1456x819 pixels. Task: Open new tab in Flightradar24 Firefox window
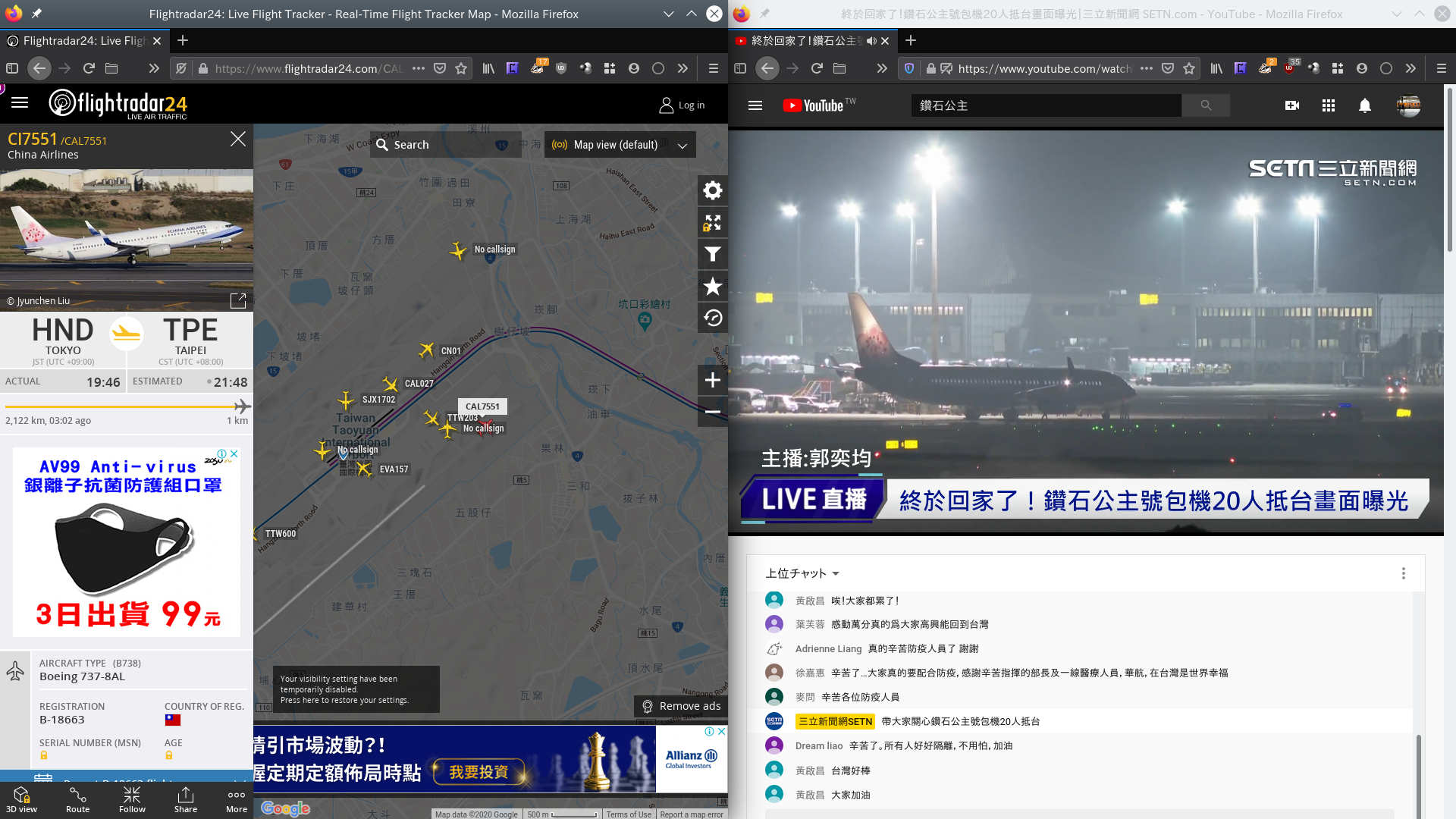coord(183,41)
